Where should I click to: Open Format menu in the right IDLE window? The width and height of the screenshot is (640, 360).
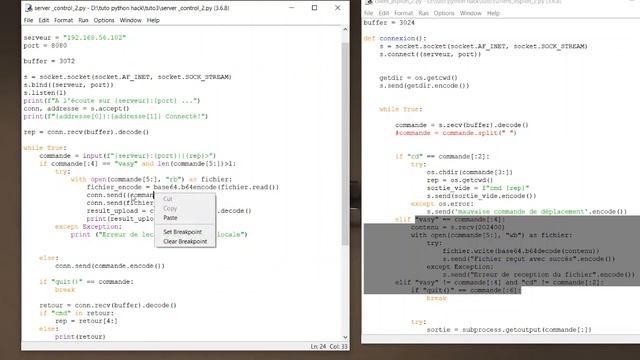point(403,13)
